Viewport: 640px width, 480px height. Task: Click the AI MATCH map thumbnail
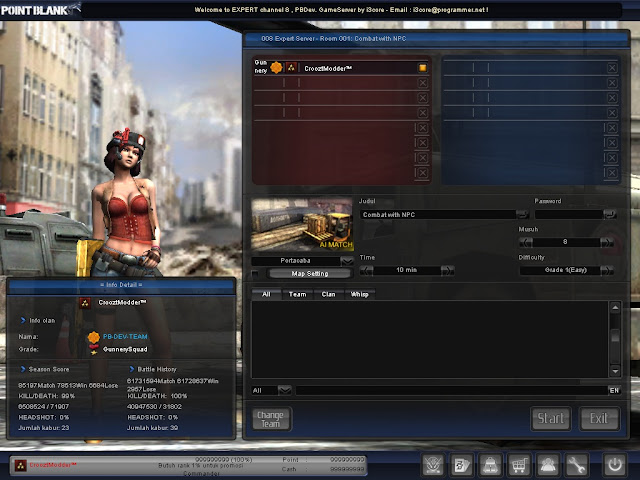[x=302, y=224]
